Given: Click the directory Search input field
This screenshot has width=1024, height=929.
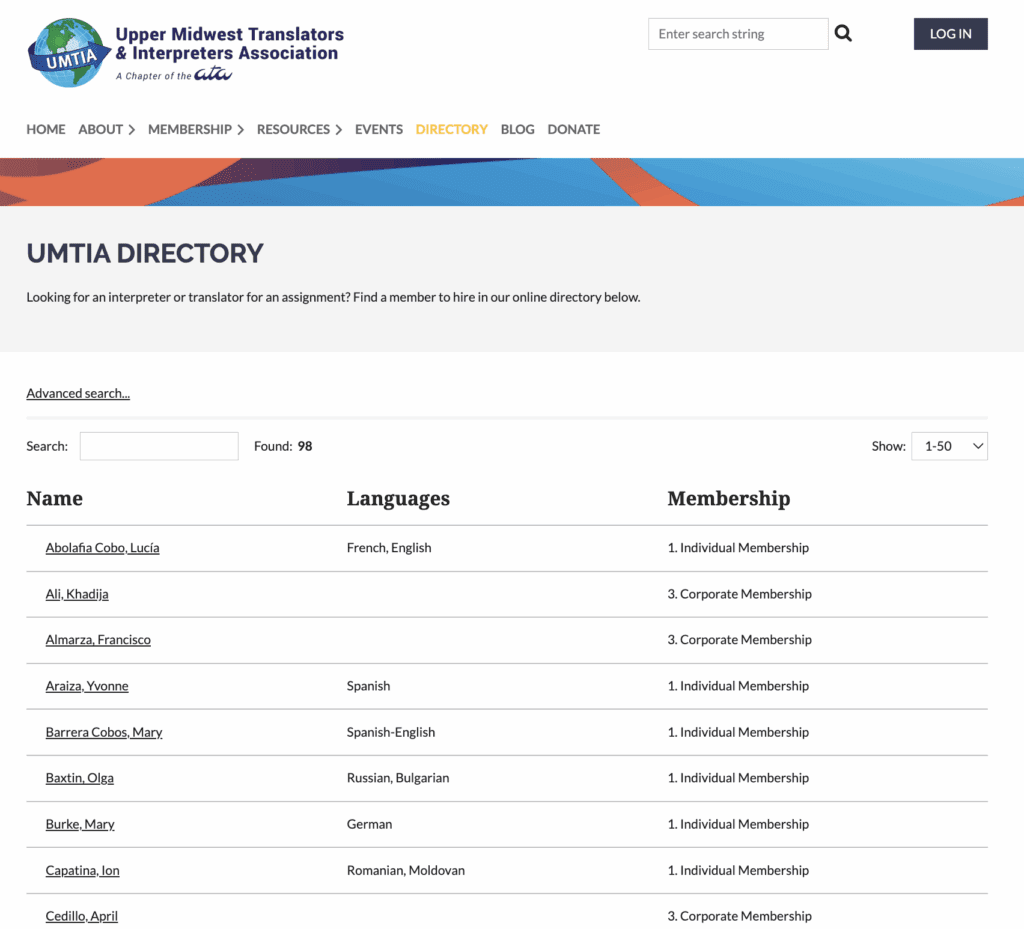Looking at the screenshot, I should (x=158, y=446).
